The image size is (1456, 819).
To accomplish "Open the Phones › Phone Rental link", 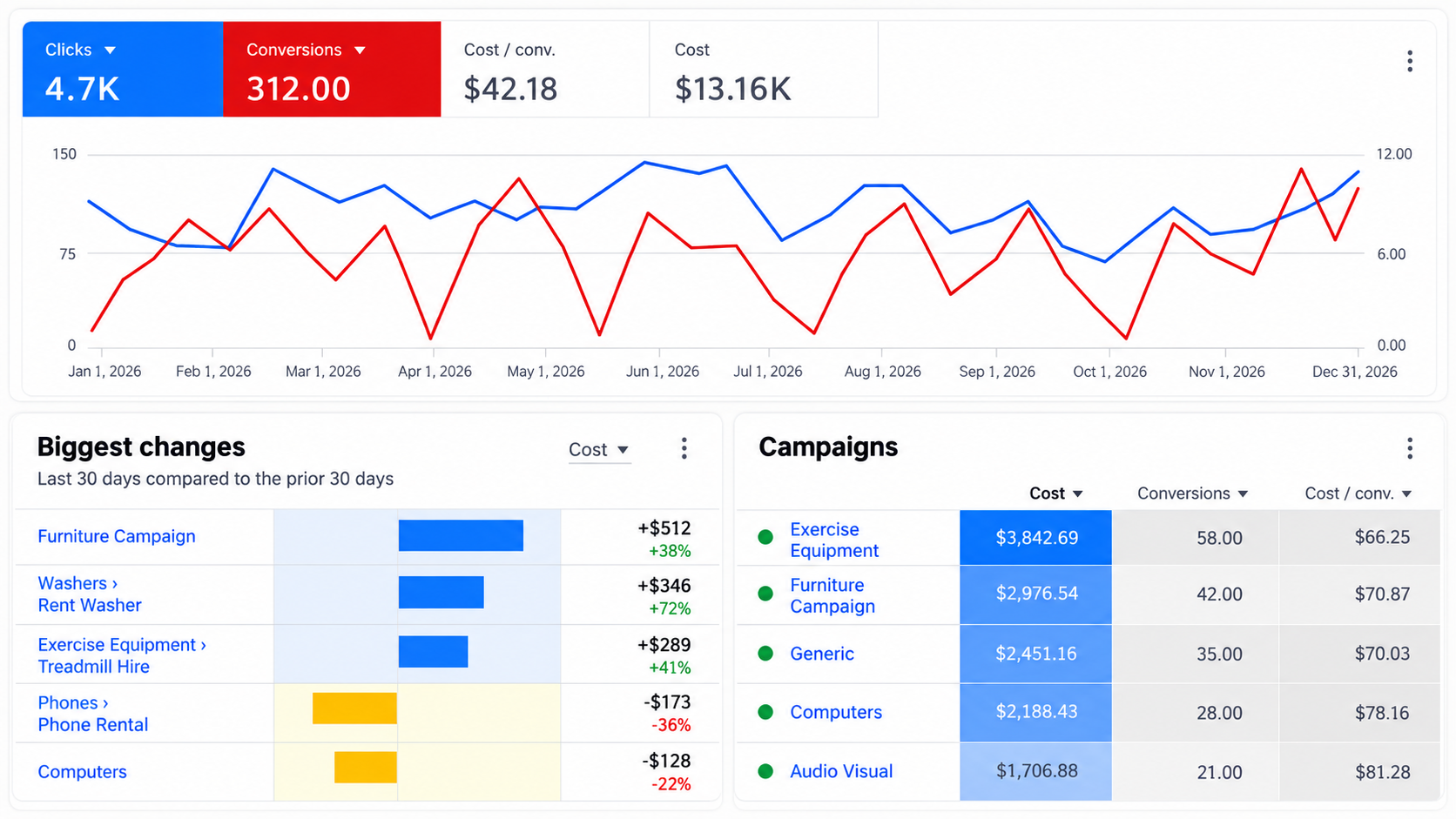I will 93,714.
